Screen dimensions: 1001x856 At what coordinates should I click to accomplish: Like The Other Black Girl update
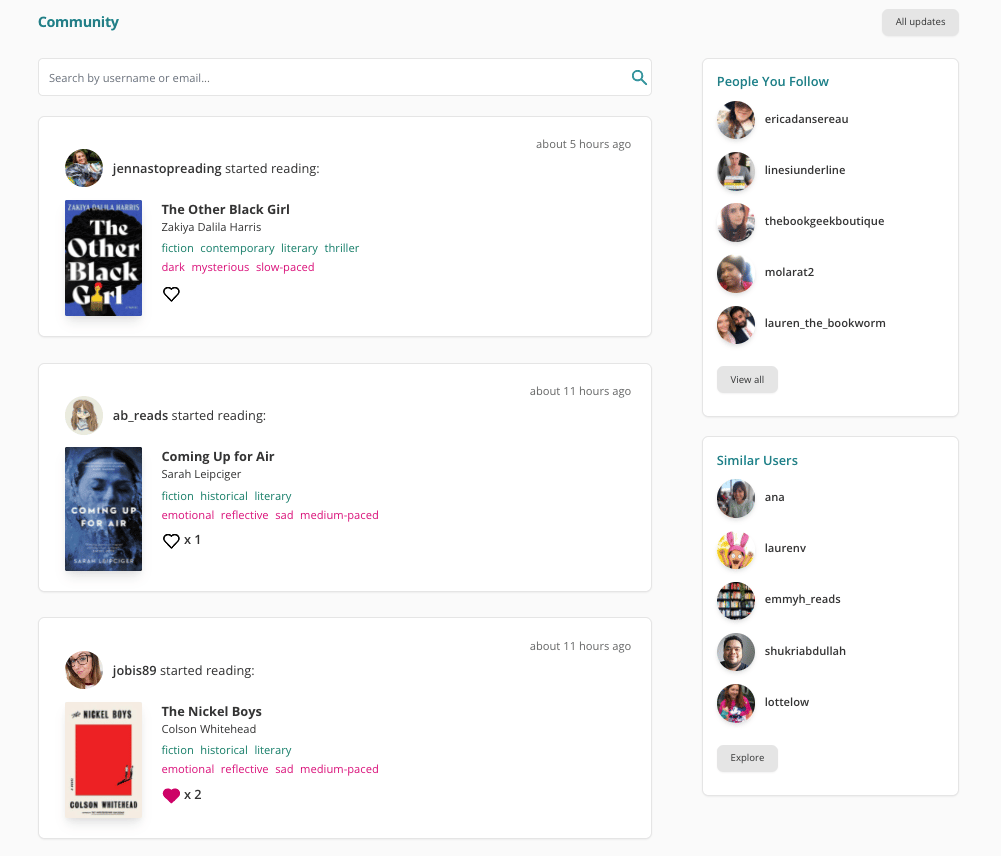tap(171, 294)
